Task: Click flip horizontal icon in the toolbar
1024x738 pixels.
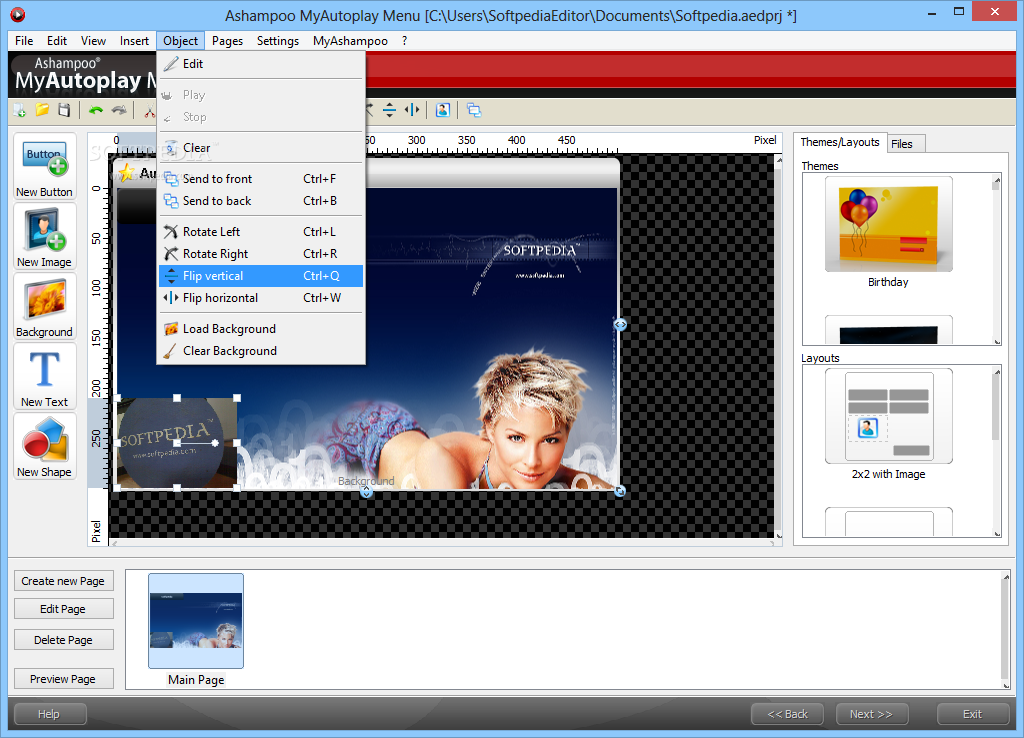Action: pos(412,110)
